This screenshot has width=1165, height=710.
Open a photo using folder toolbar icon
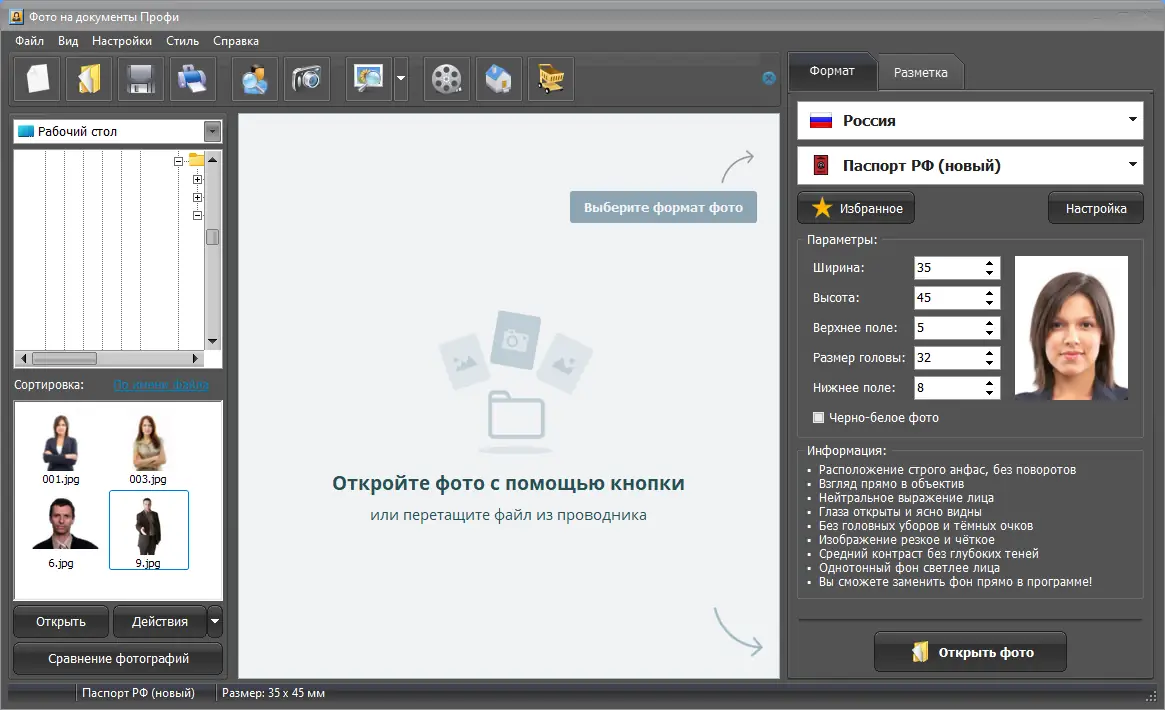pyautogui.click(x=88, y=79)
